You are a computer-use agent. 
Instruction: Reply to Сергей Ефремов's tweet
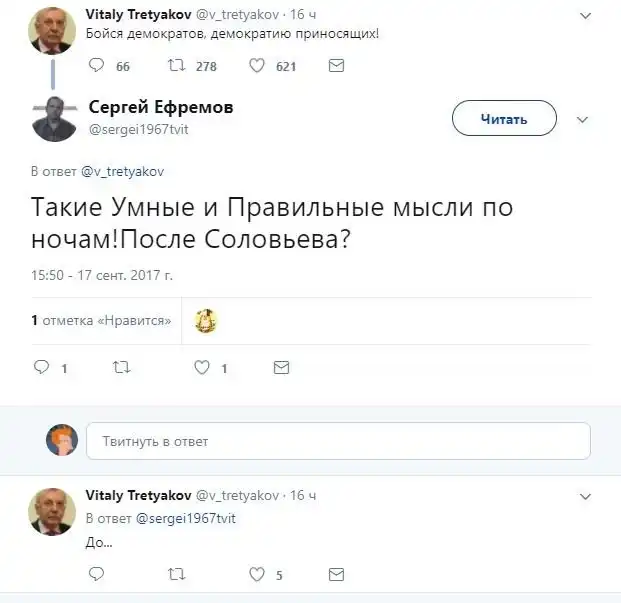[42, 368]
